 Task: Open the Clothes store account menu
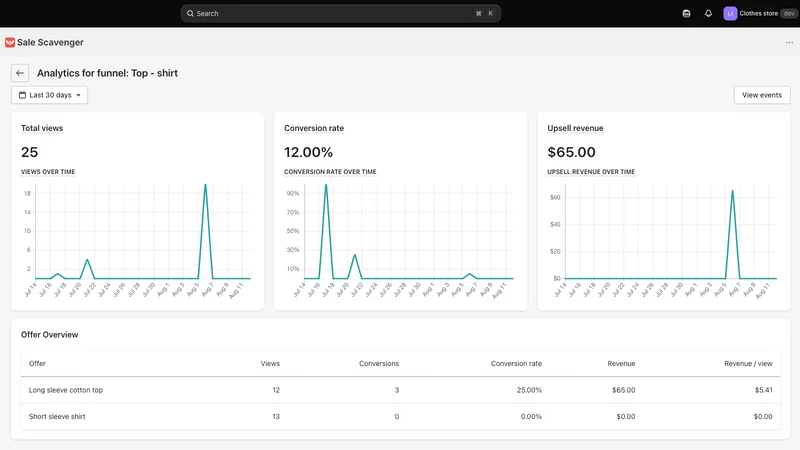[x=761, y=13]
